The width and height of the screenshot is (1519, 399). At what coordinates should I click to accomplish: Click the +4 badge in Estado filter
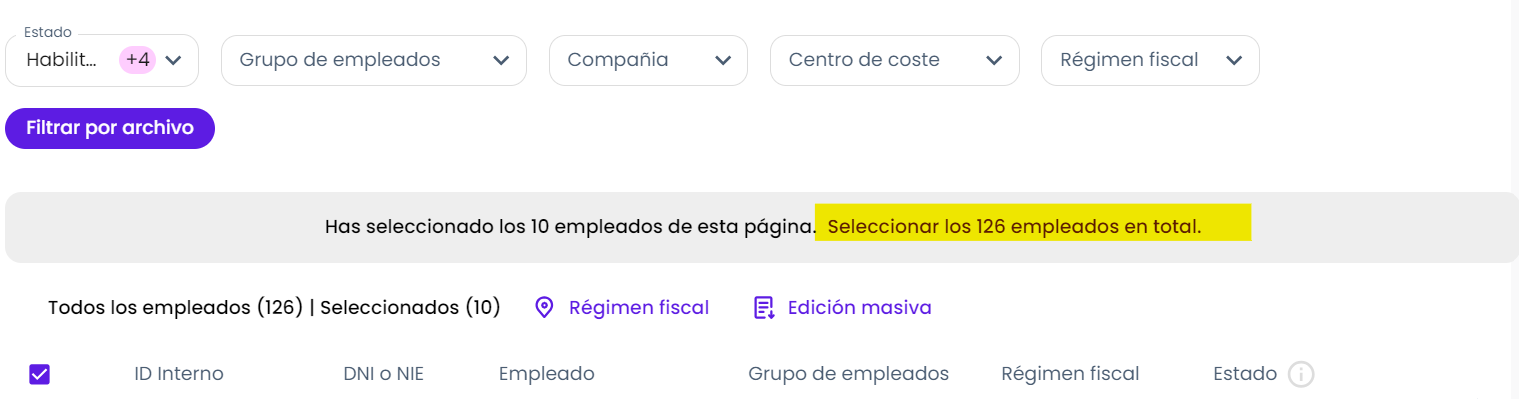click(x=138, y=60)
